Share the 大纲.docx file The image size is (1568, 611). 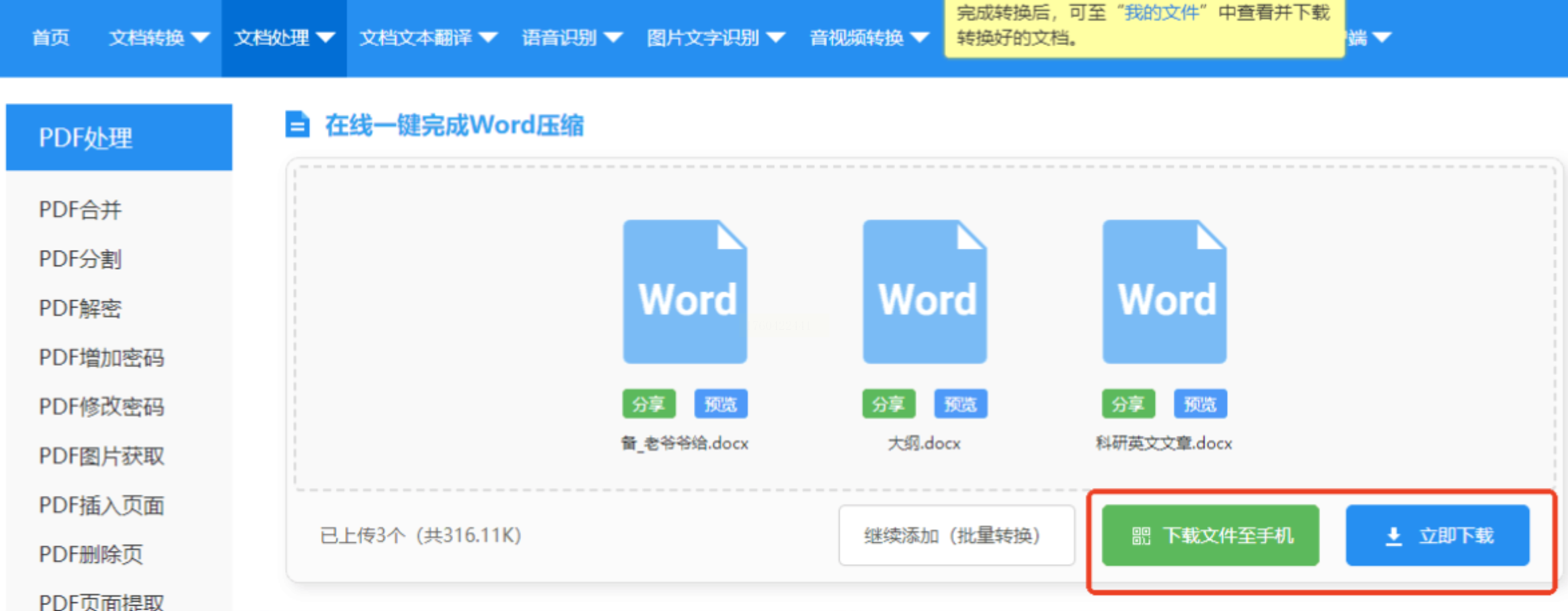pyautogui.click(x=888, y=404)
